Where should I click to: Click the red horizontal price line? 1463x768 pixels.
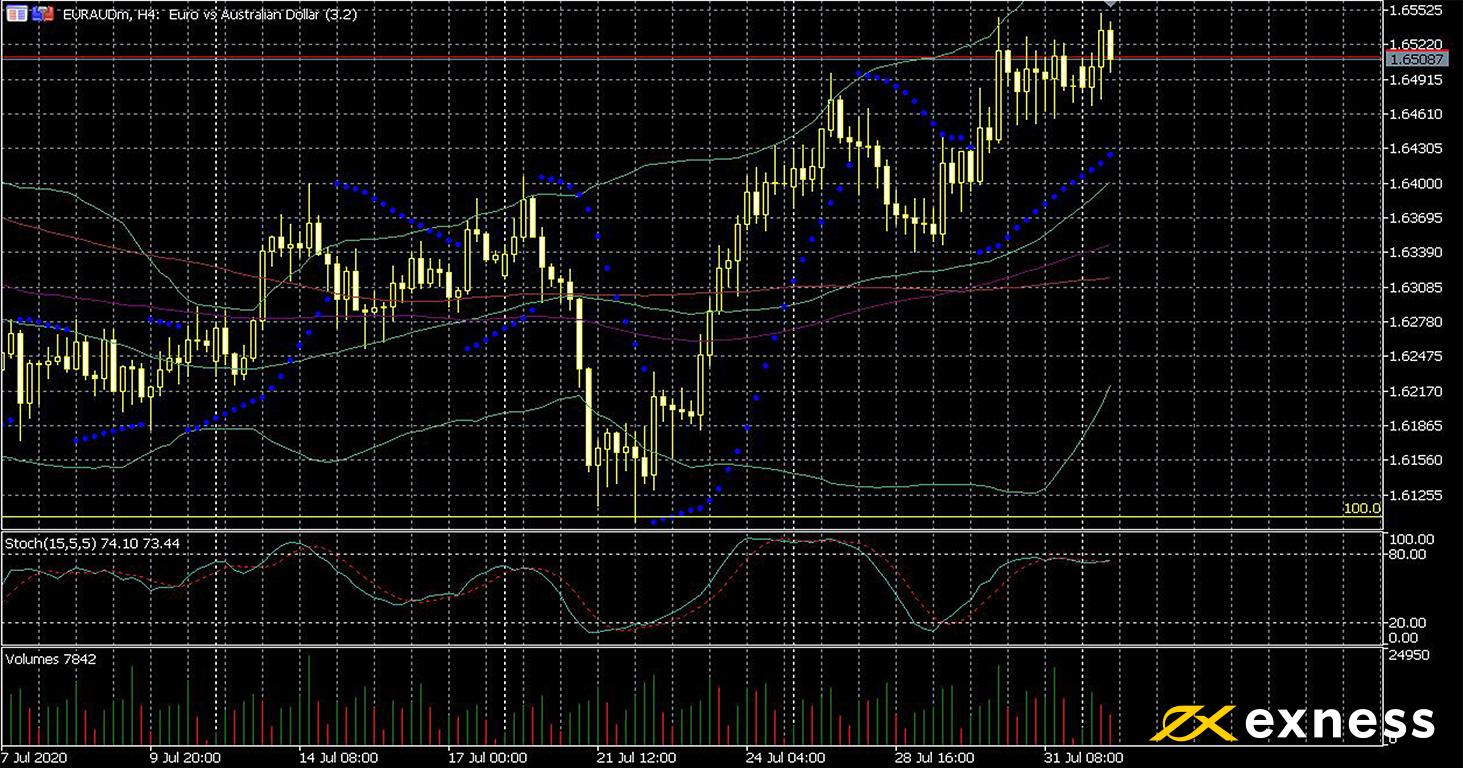pos(690,57)
